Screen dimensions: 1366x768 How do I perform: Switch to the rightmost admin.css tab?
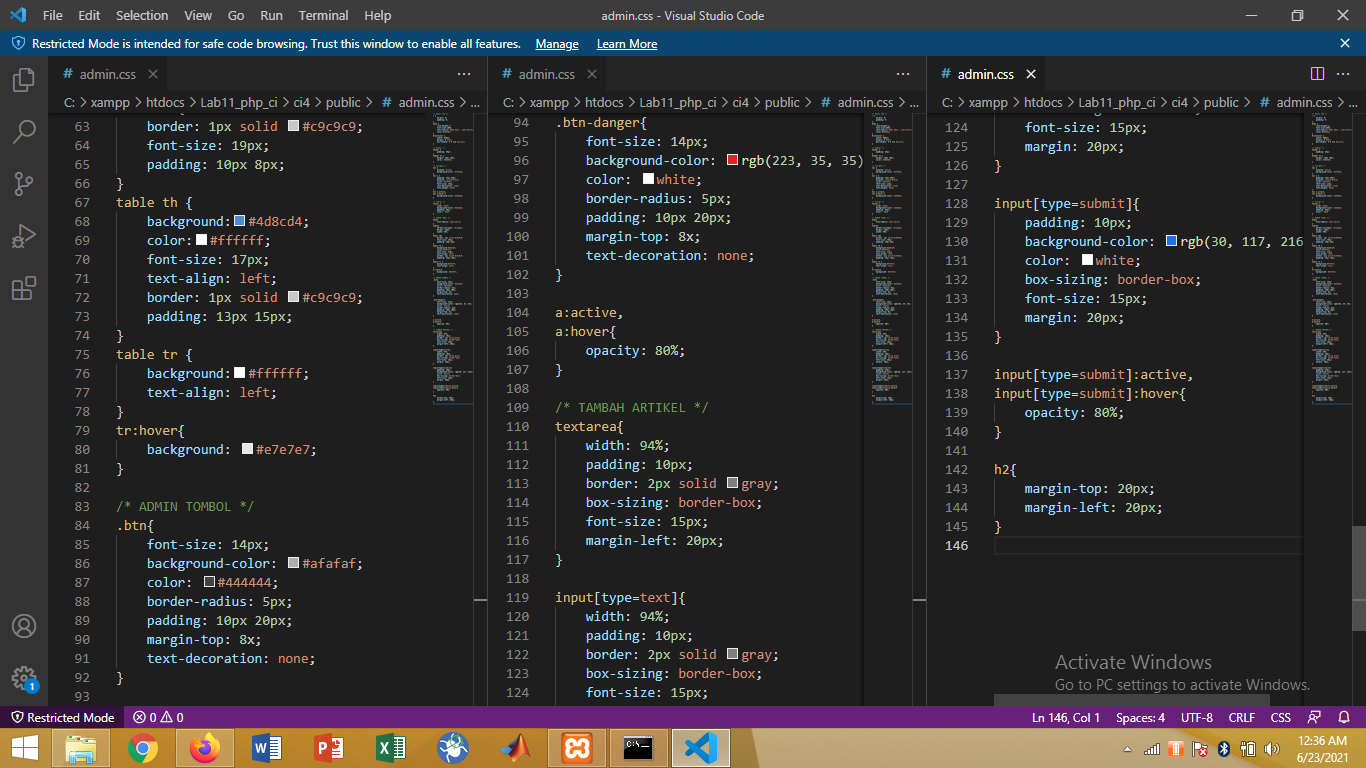click(985, 73)
